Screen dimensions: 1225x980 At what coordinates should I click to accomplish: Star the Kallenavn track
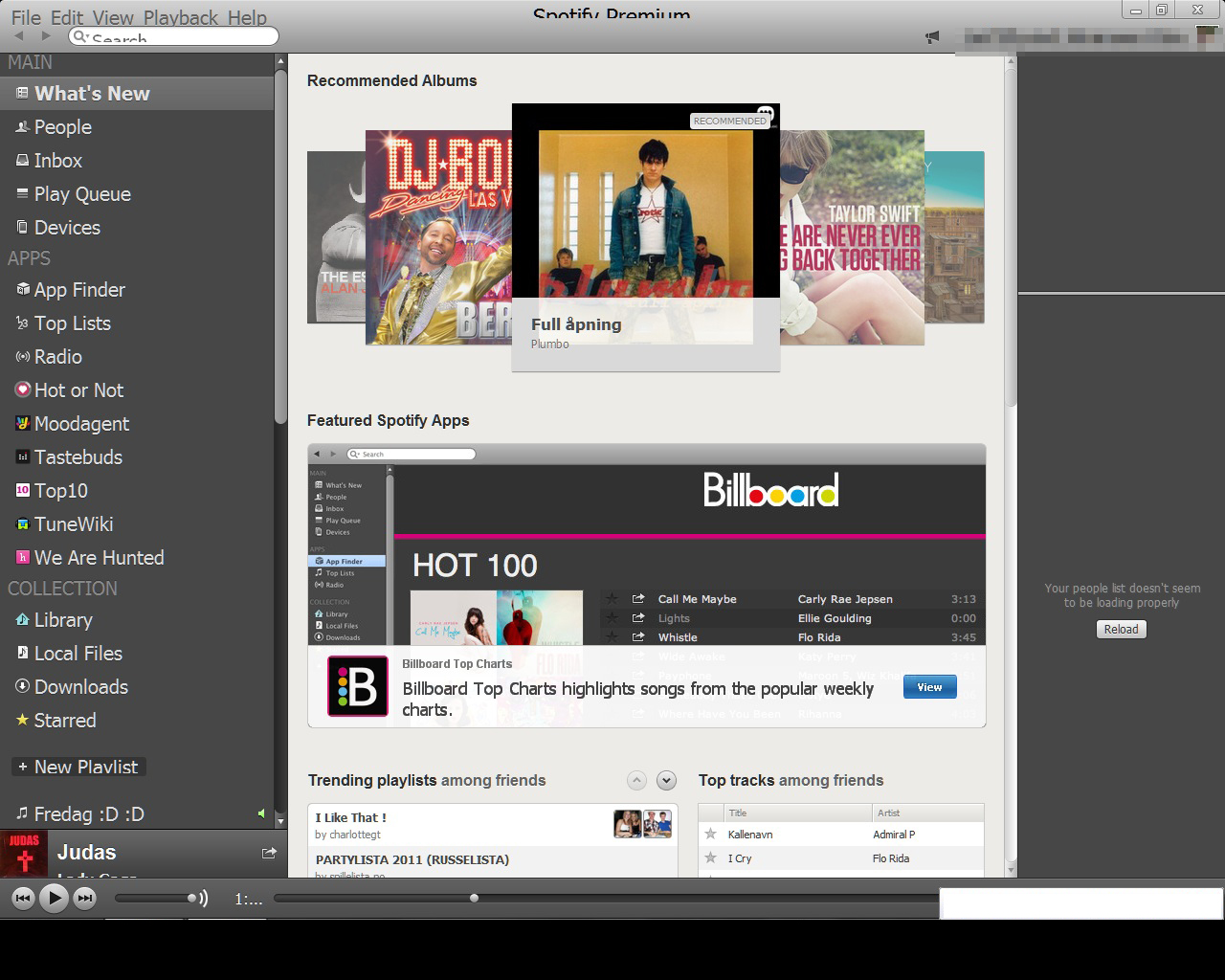(710, 835)
